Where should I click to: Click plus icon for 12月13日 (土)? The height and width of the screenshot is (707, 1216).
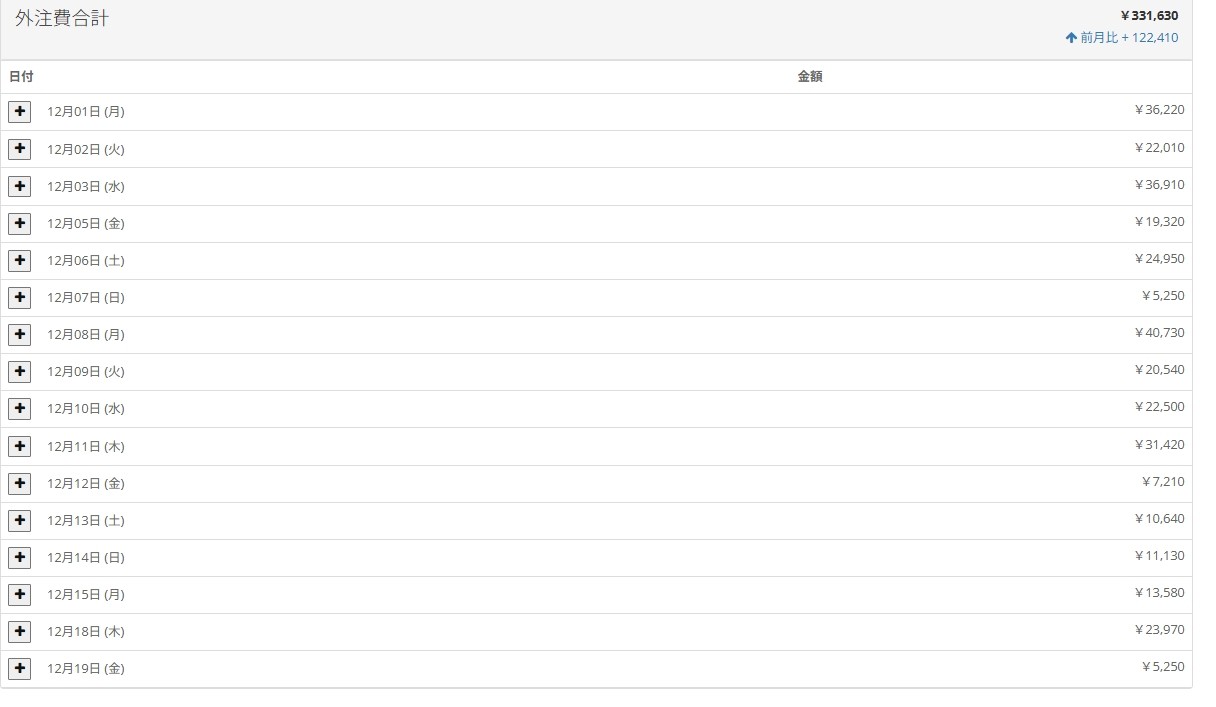tap(19, 520)
